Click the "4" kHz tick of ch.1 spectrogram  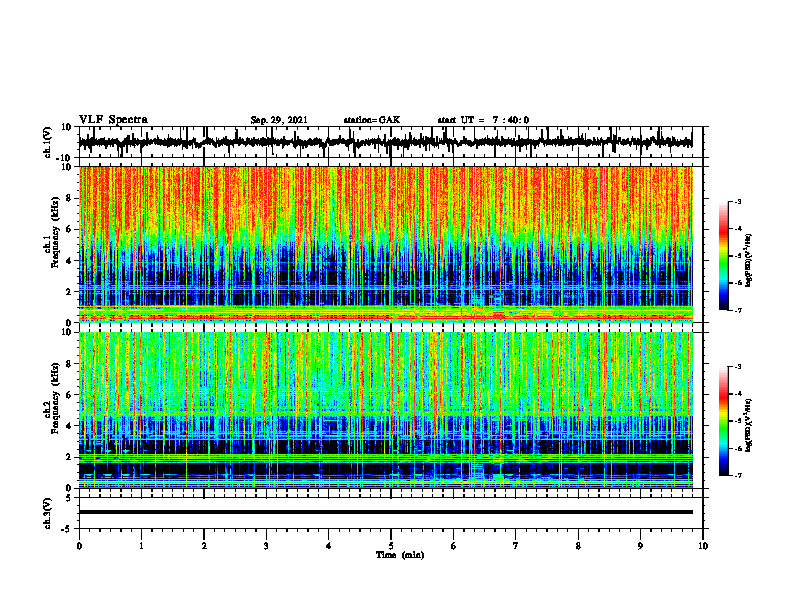69,261
